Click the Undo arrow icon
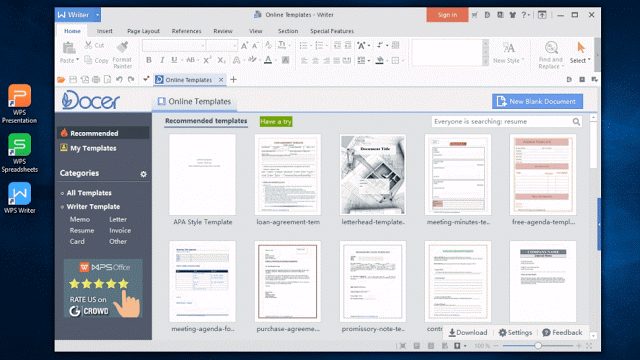Viewport: 640px width, 360px height. coord(119,80)
